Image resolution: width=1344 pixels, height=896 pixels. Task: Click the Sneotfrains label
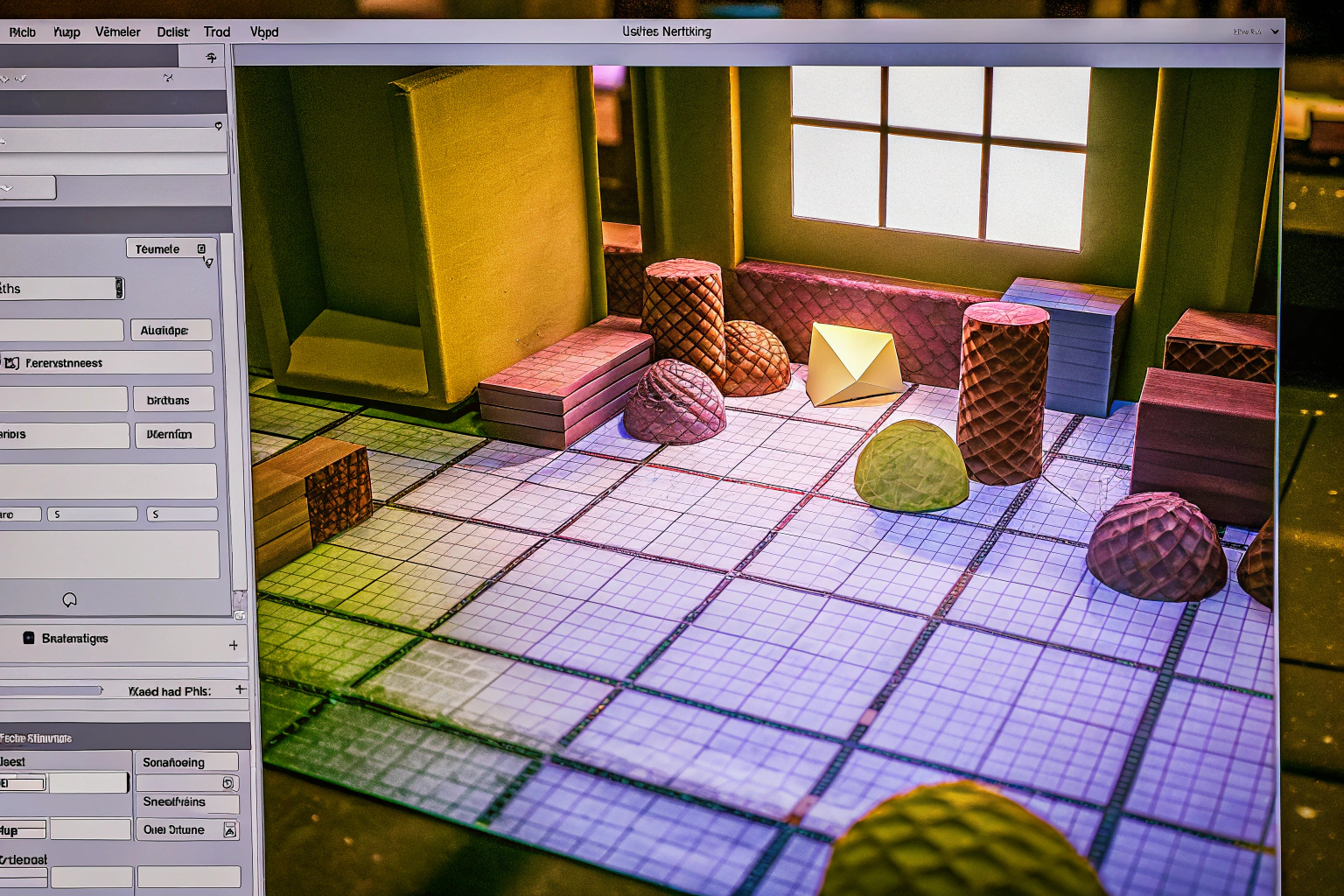[174, 802]
